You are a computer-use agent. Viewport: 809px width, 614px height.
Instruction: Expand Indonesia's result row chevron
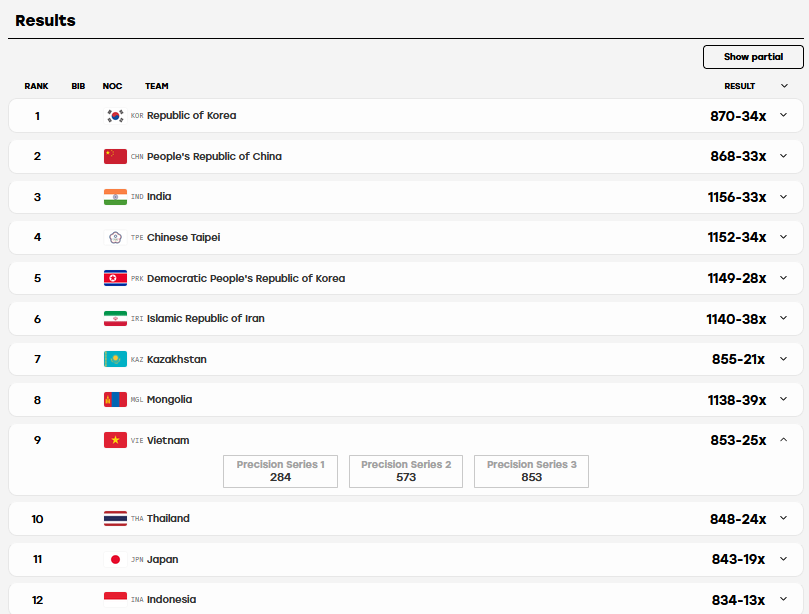tap(783, 599)
